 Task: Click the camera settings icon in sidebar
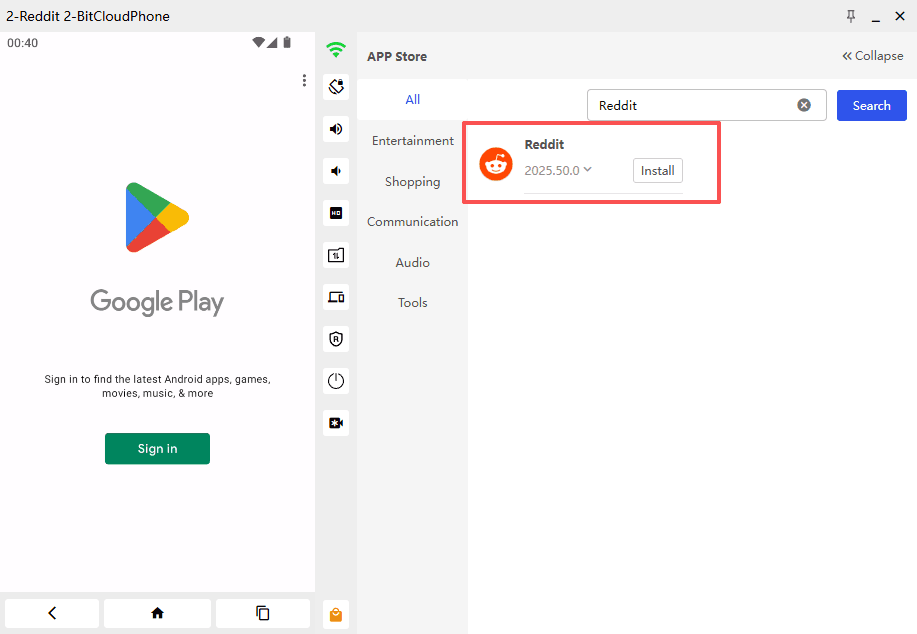(336, 423)
